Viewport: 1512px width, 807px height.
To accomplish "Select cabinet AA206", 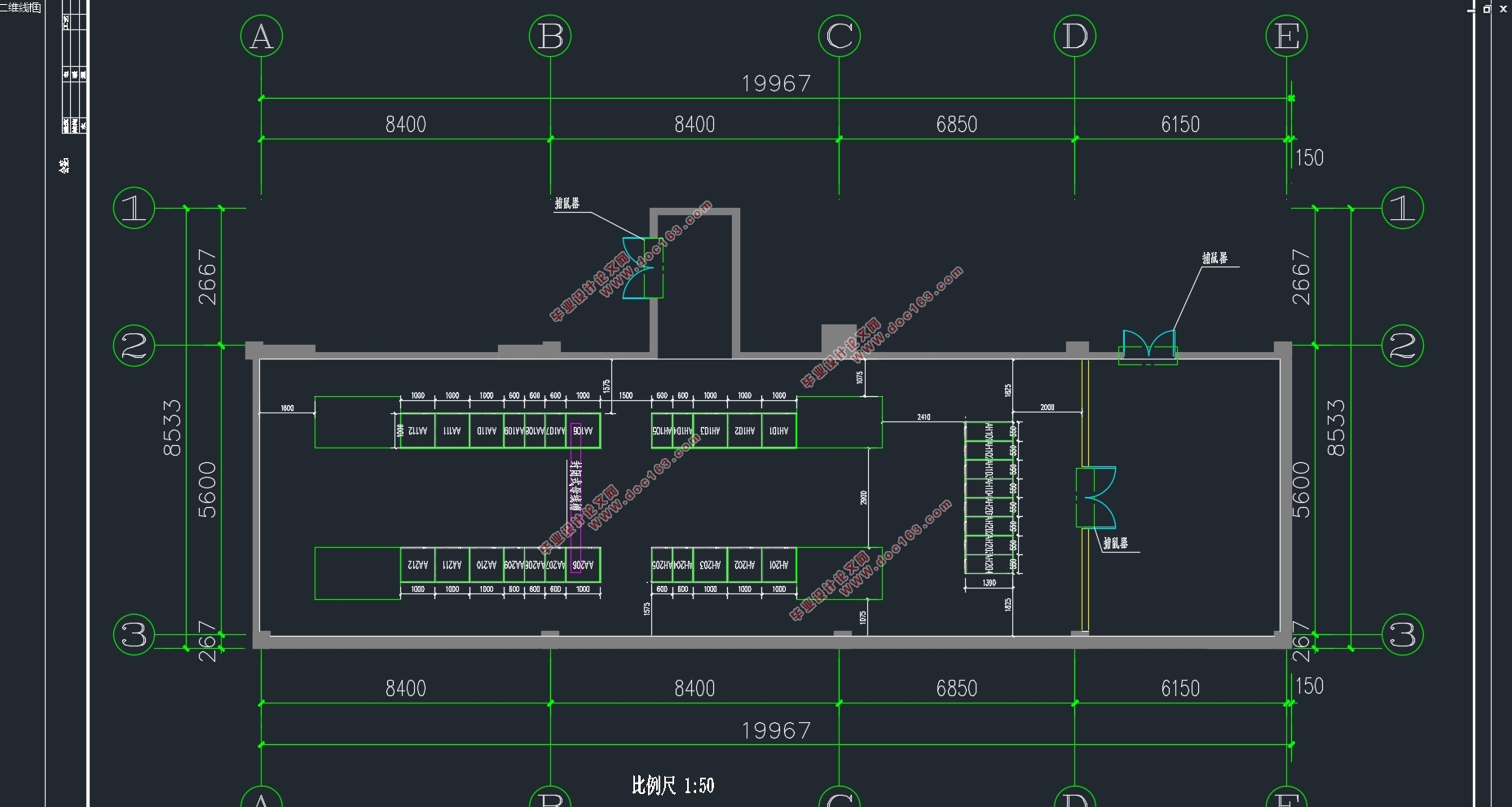I will (x=583, y=565).
